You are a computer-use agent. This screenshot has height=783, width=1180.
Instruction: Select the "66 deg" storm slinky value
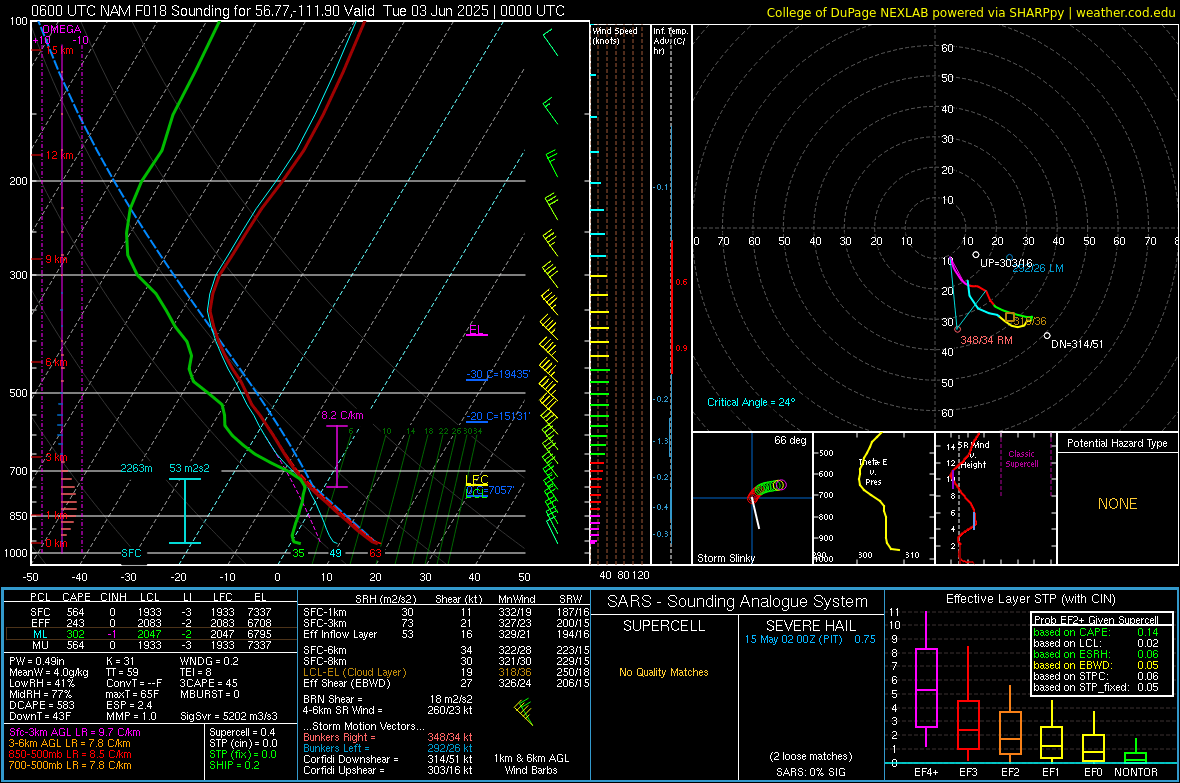790,440
